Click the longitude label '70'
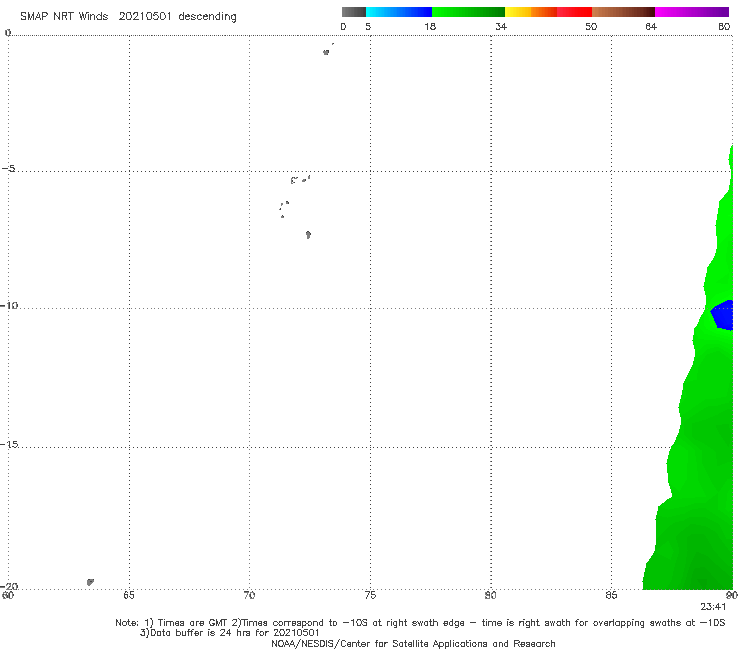 [x=249, y=595]
